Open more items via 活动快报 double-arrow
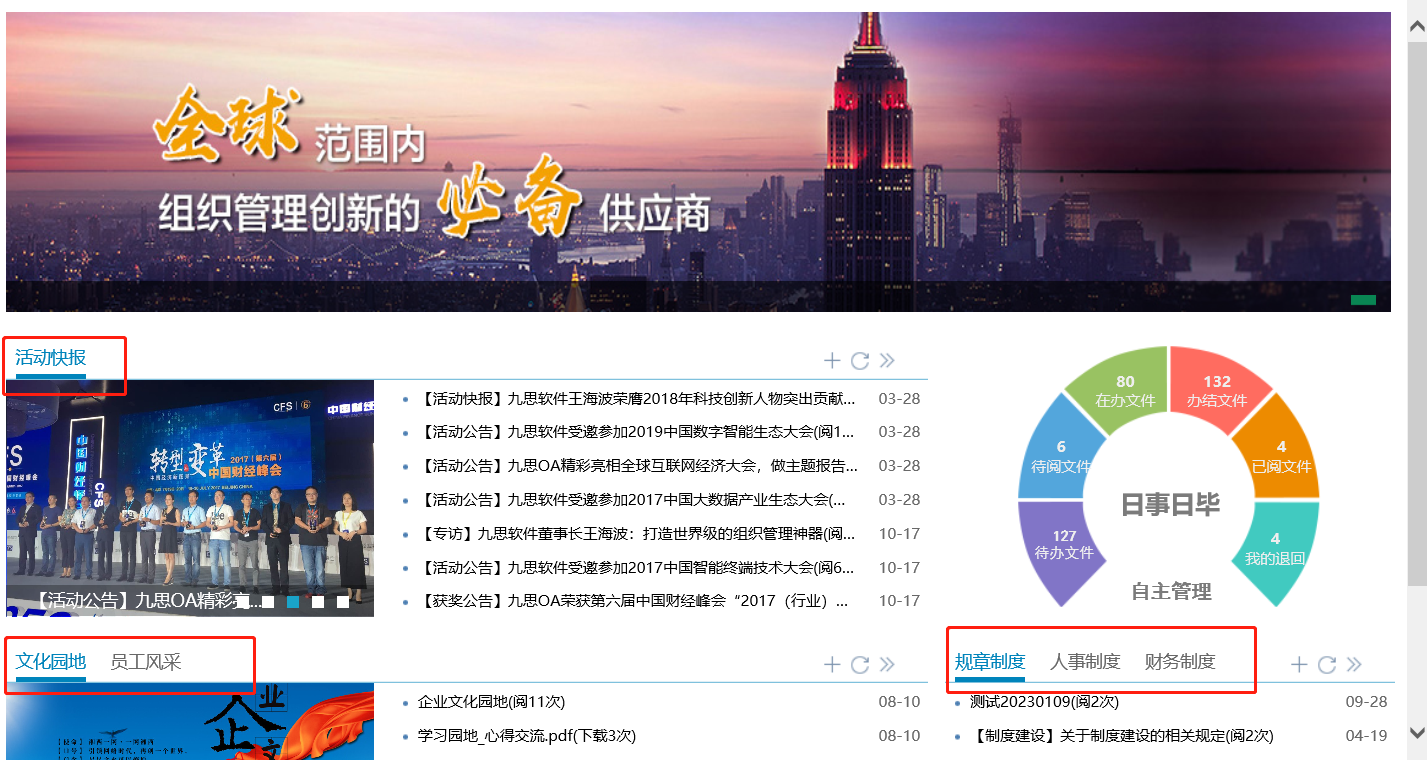The image size is (1427, 766). point(886,361)
